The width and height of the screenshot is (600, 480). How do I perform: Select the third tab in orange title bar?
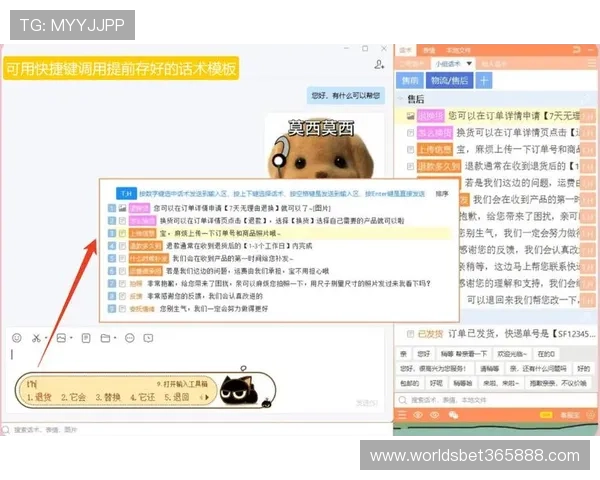pyautogui.click(x=458, y=50)
